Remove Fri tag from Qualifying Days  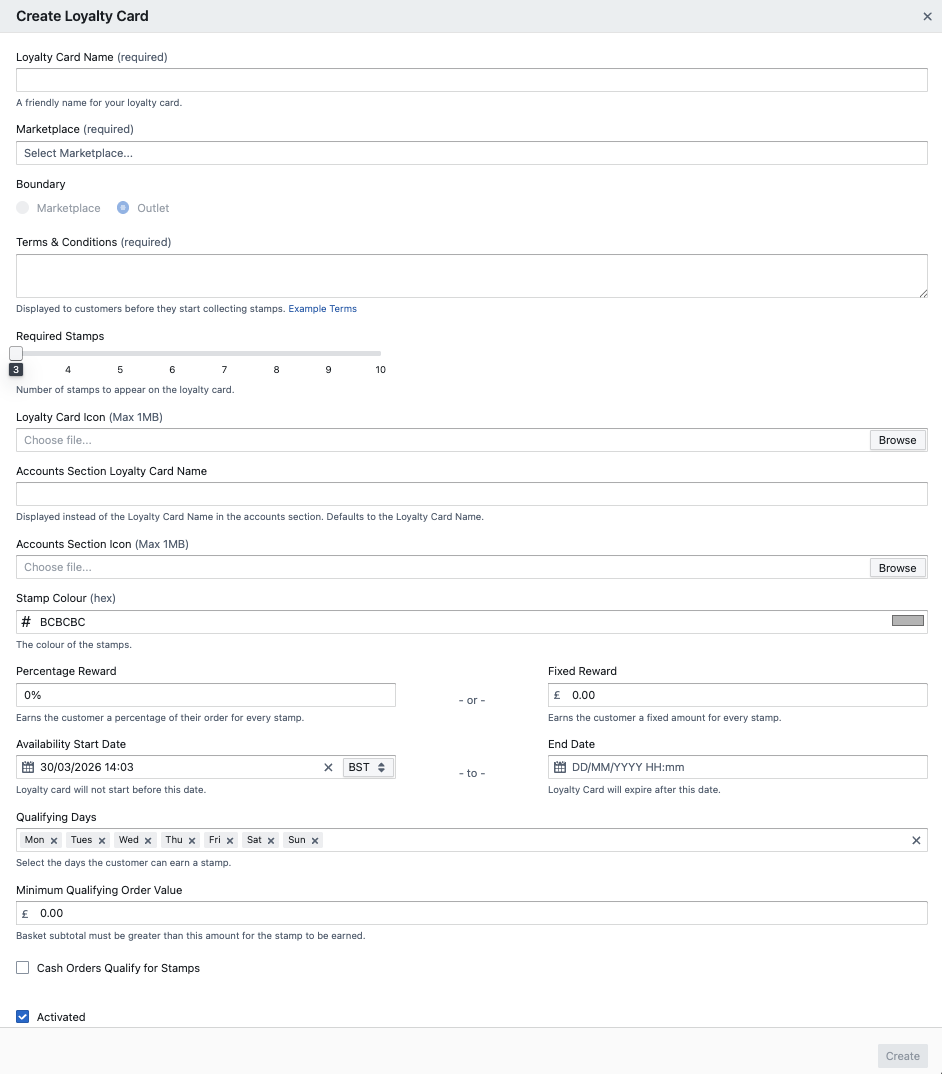(230, 841)
